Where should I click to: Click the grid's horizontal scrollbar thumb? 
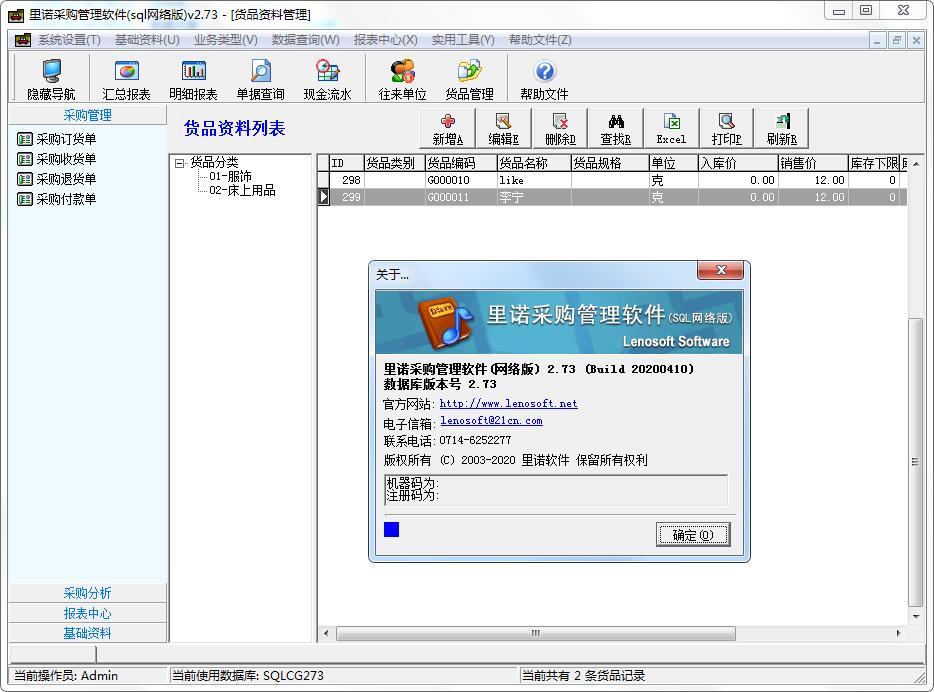536,633
